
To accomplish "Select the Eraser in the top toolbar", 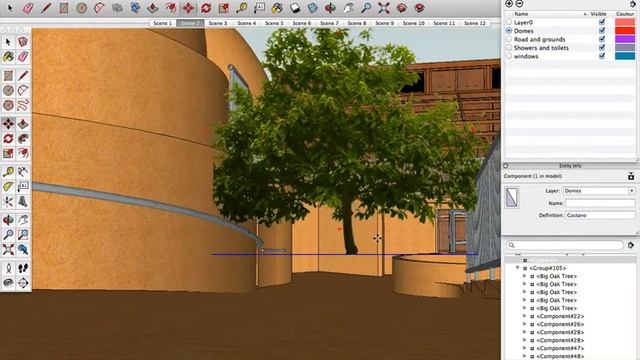I will 28,8.
